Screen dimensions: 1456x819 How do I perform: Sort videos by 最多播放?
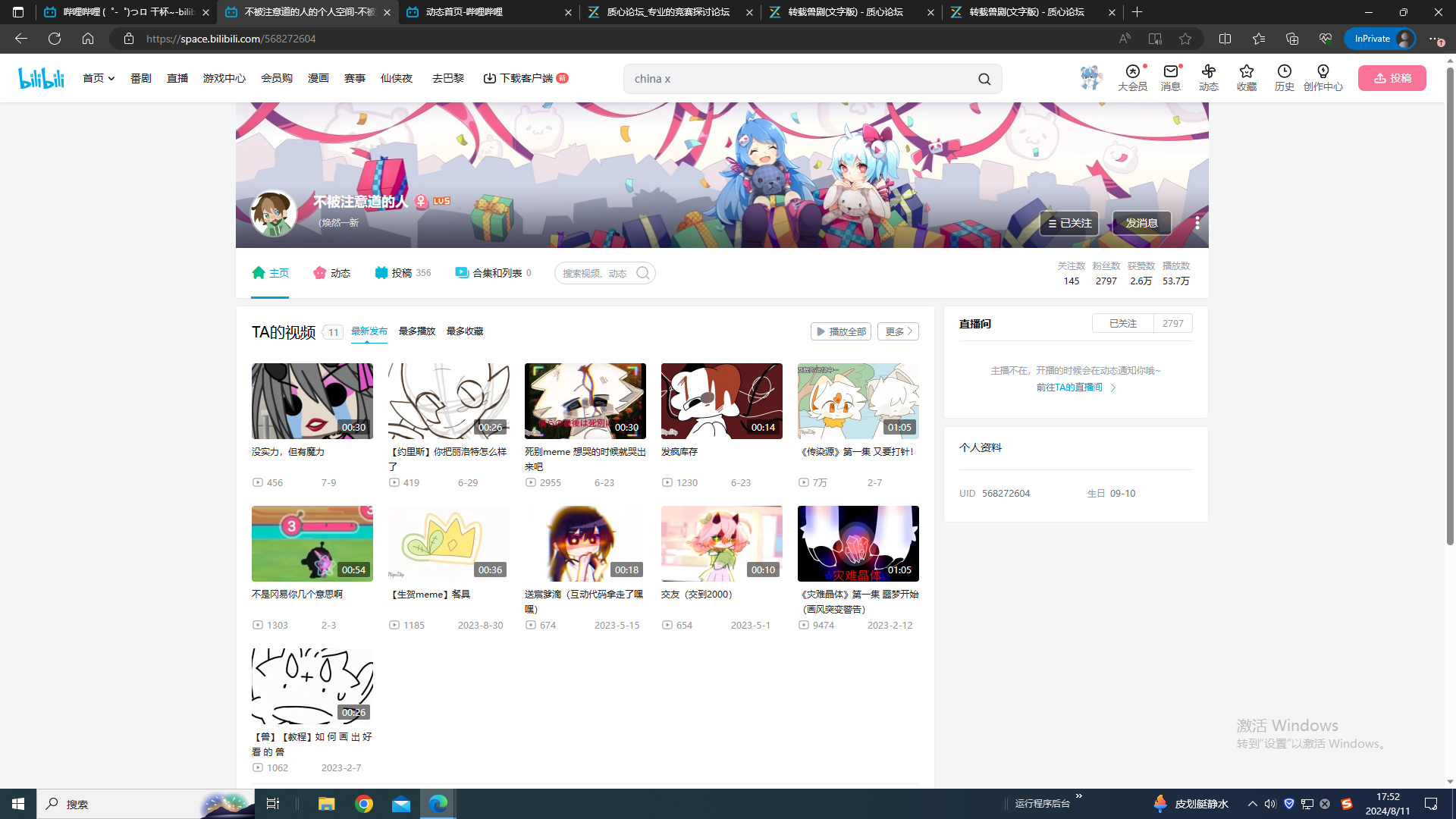click(416, 331)
